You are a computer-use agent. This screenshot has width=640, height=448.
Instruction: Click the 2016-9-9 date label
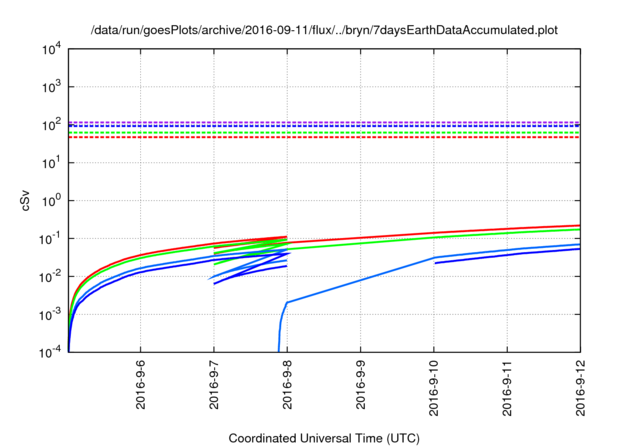[x=361, y=384]
